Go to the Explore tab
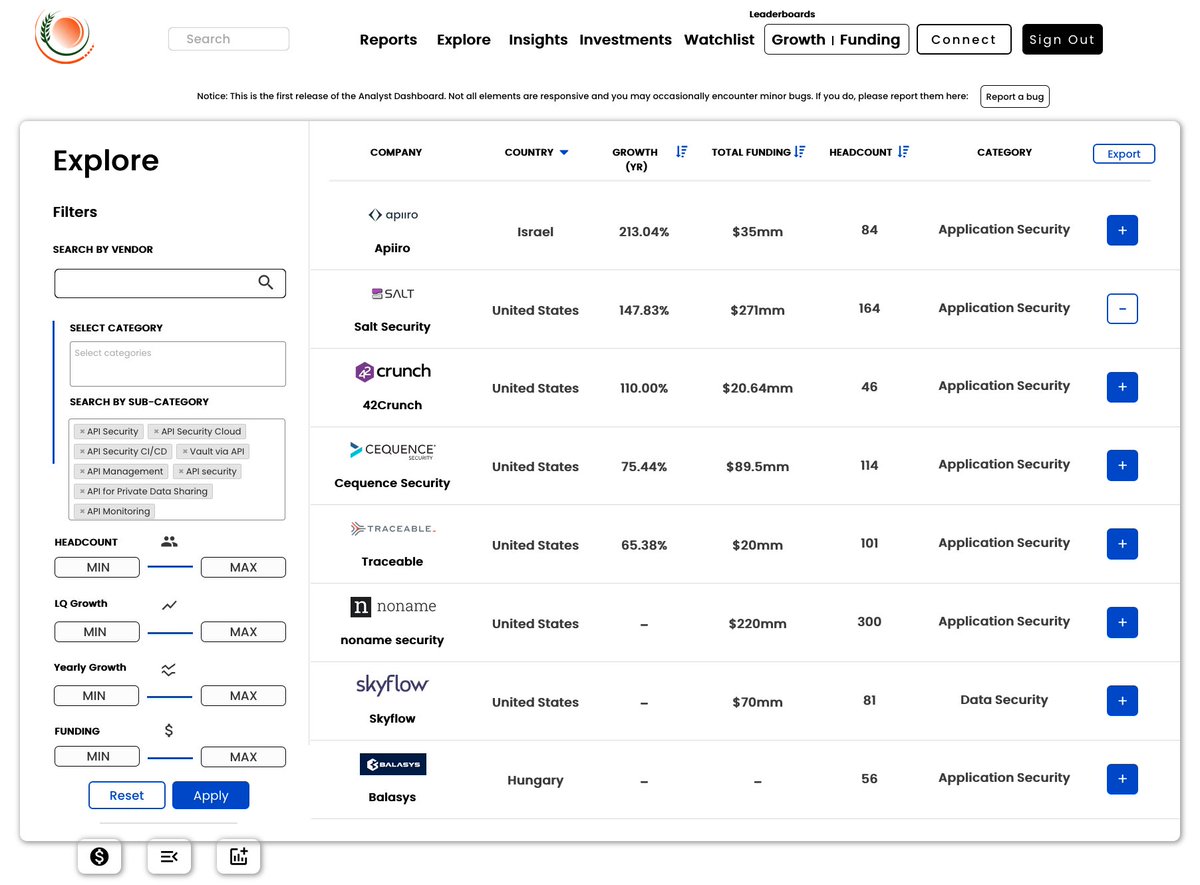1200x885 pixels. tap(464, 40)
